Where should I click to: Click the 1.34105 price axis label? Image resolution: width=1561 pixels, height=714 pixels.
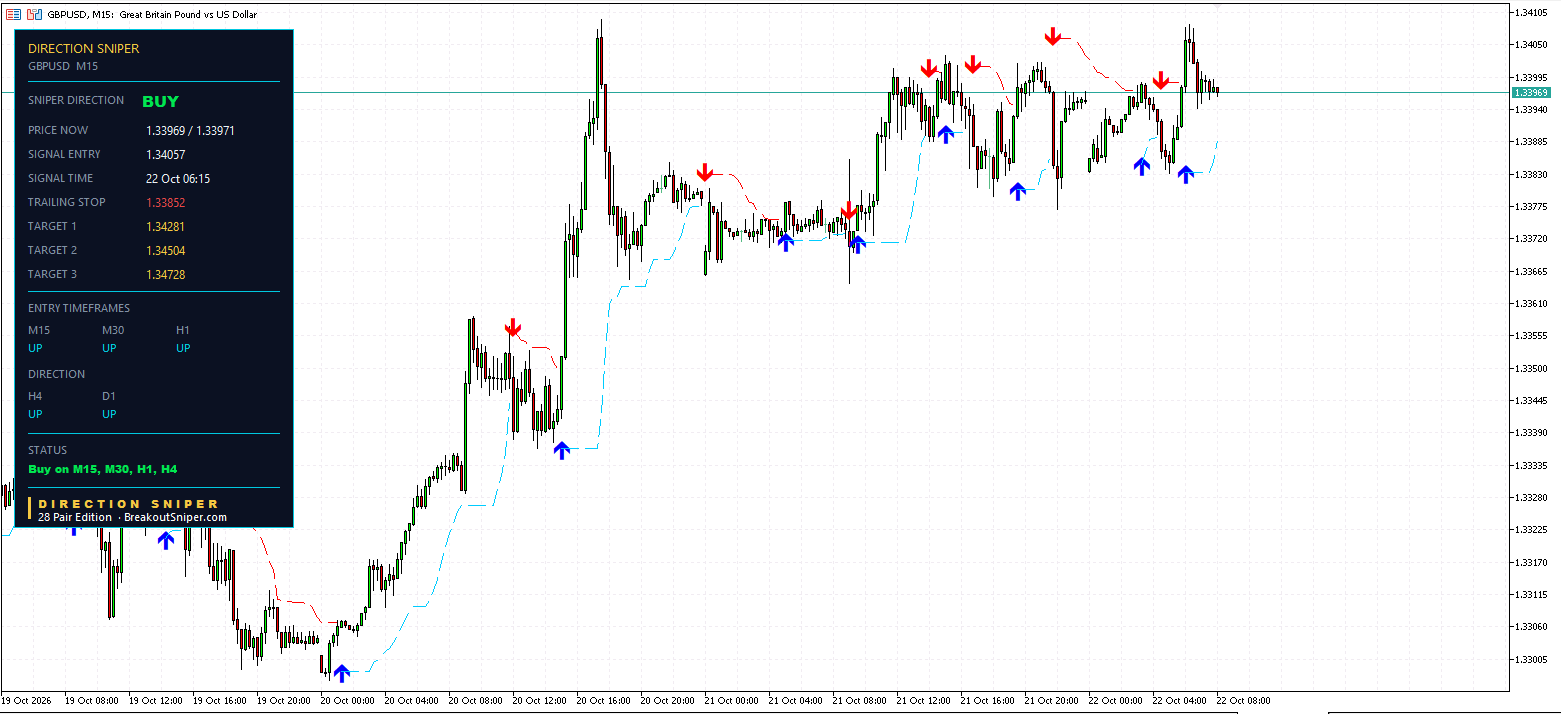click(1531, 12)
